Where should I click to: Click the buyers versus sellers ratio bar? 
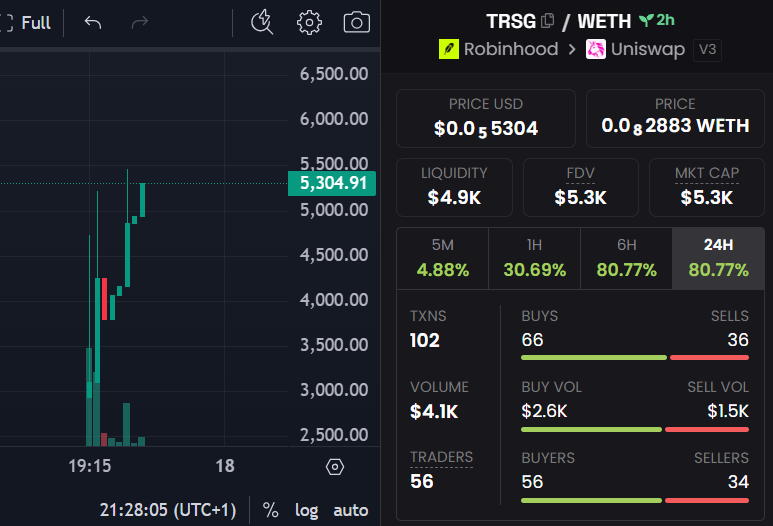pos(635,500)
